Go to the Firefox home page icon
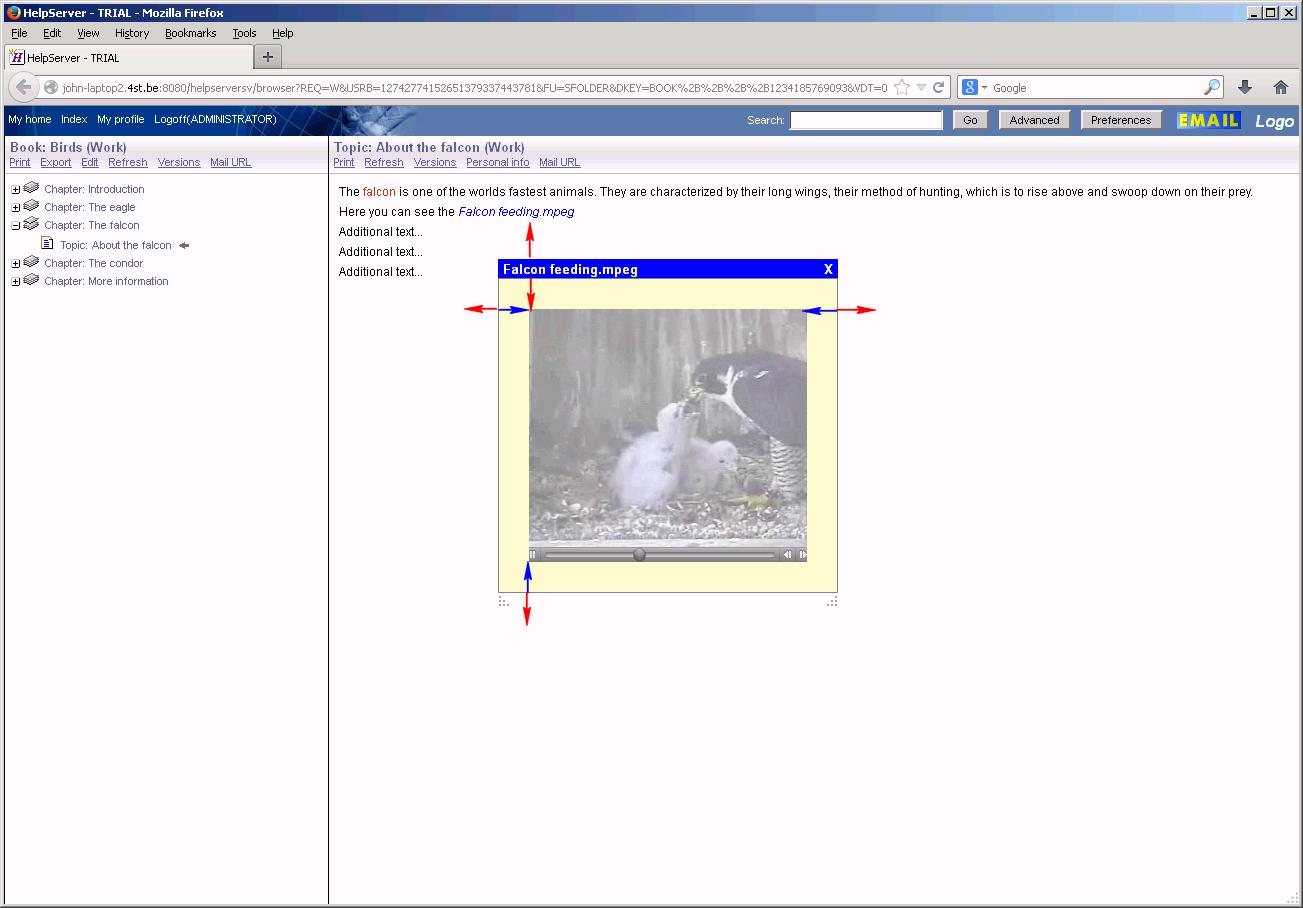 pos(1280,87)
